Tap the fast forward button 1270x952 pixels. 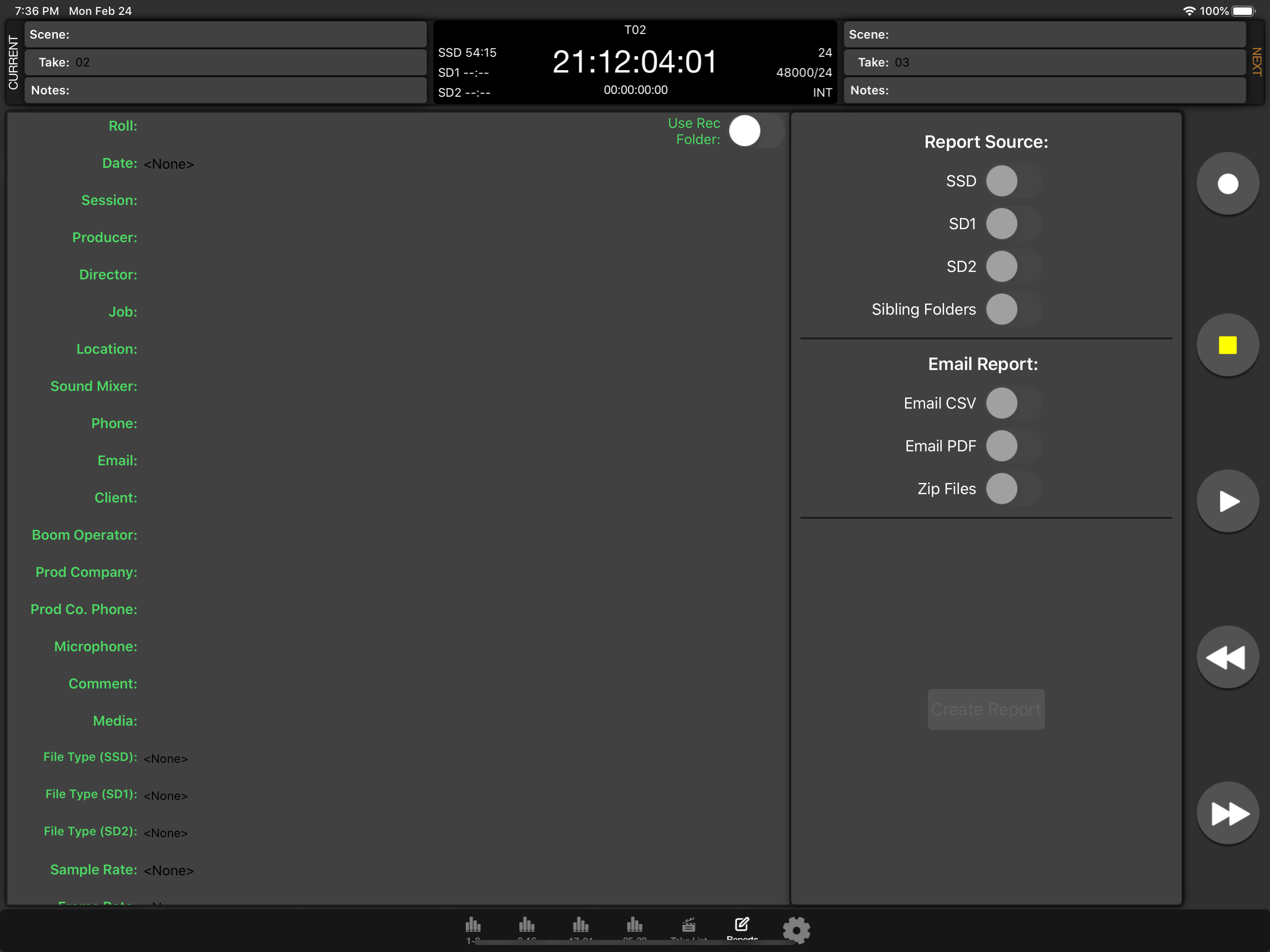(x=1228, y=813)
